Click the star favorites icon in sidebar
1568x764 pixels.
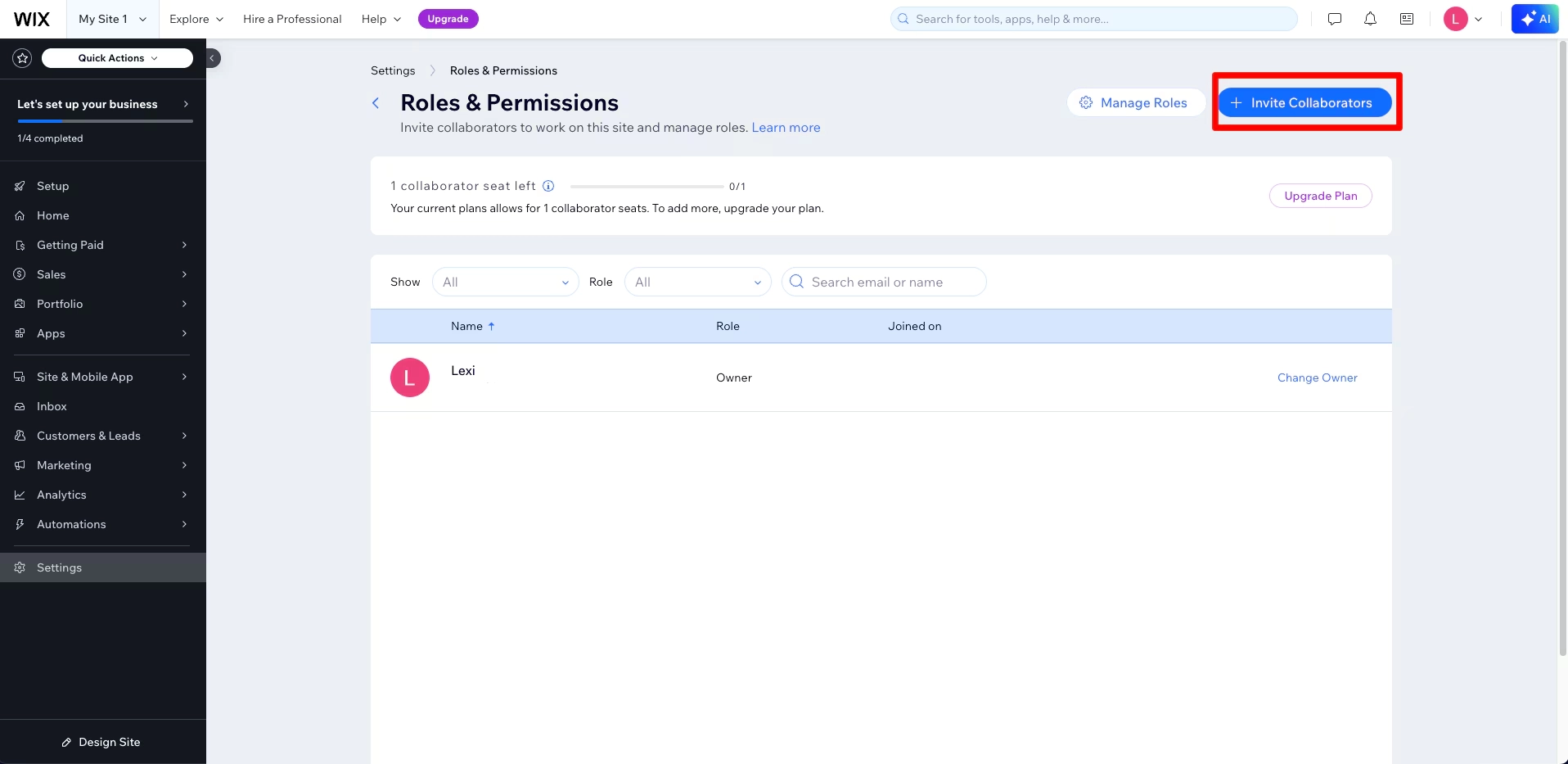coord(22,58)
